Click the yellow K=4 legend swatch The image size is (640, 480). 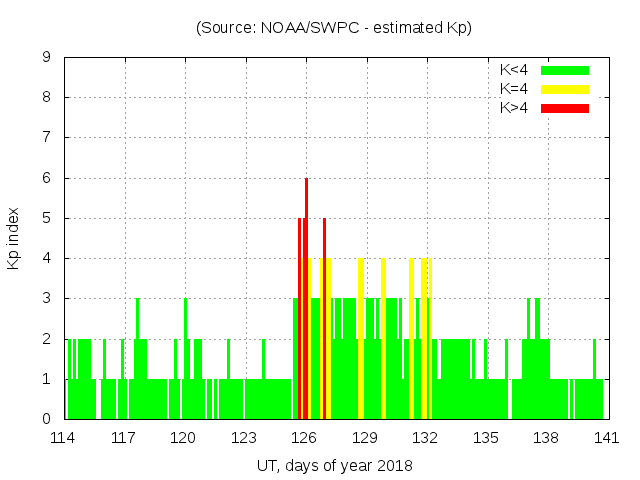coord(565,89)
